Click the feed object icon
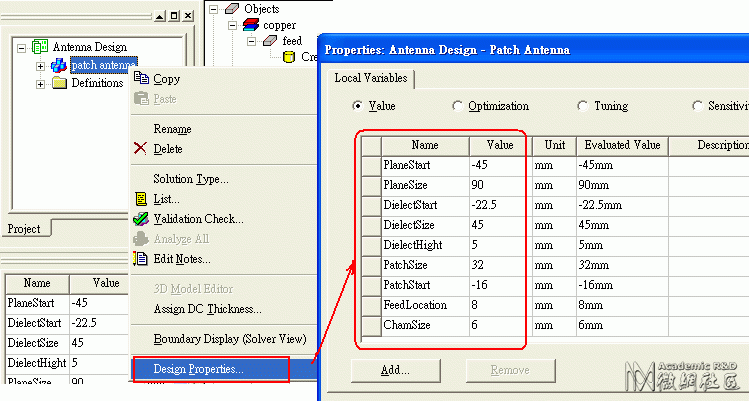The image size is (749, 401). pos(270,41)
